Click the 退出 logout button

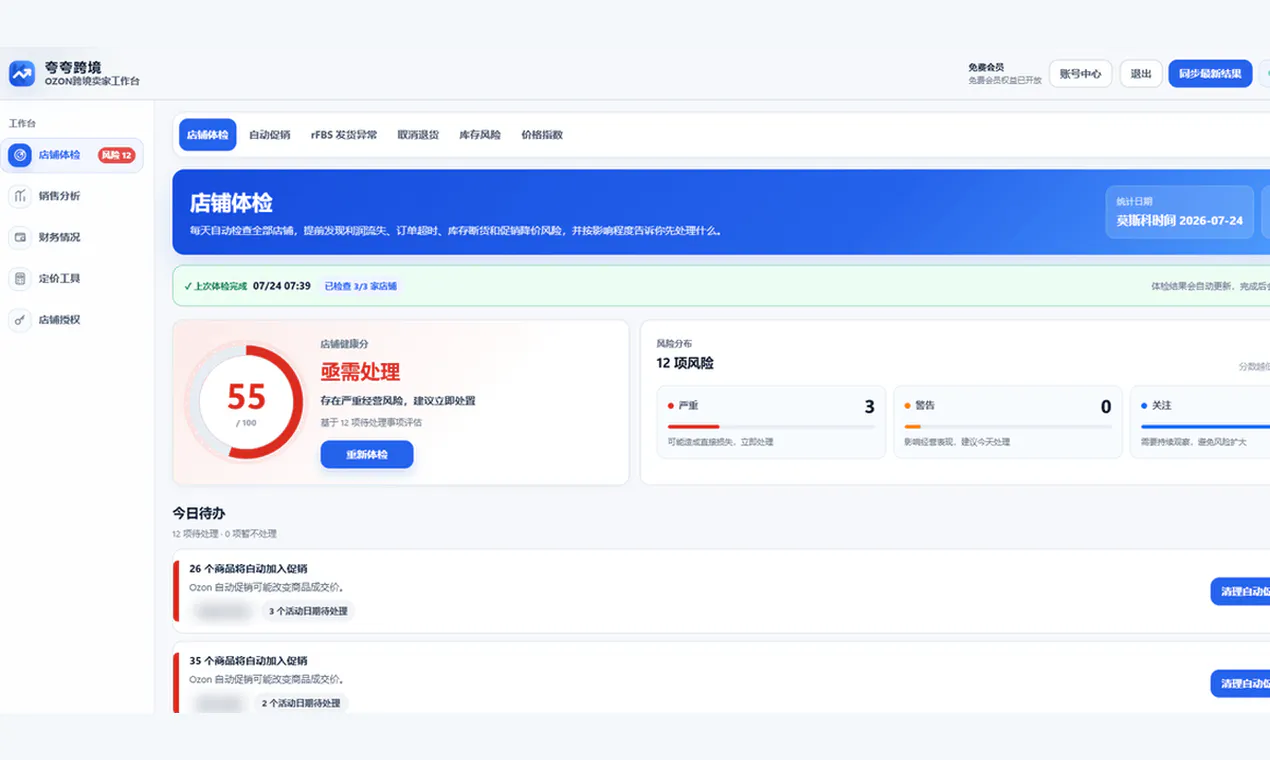[x=1141, y=74]
